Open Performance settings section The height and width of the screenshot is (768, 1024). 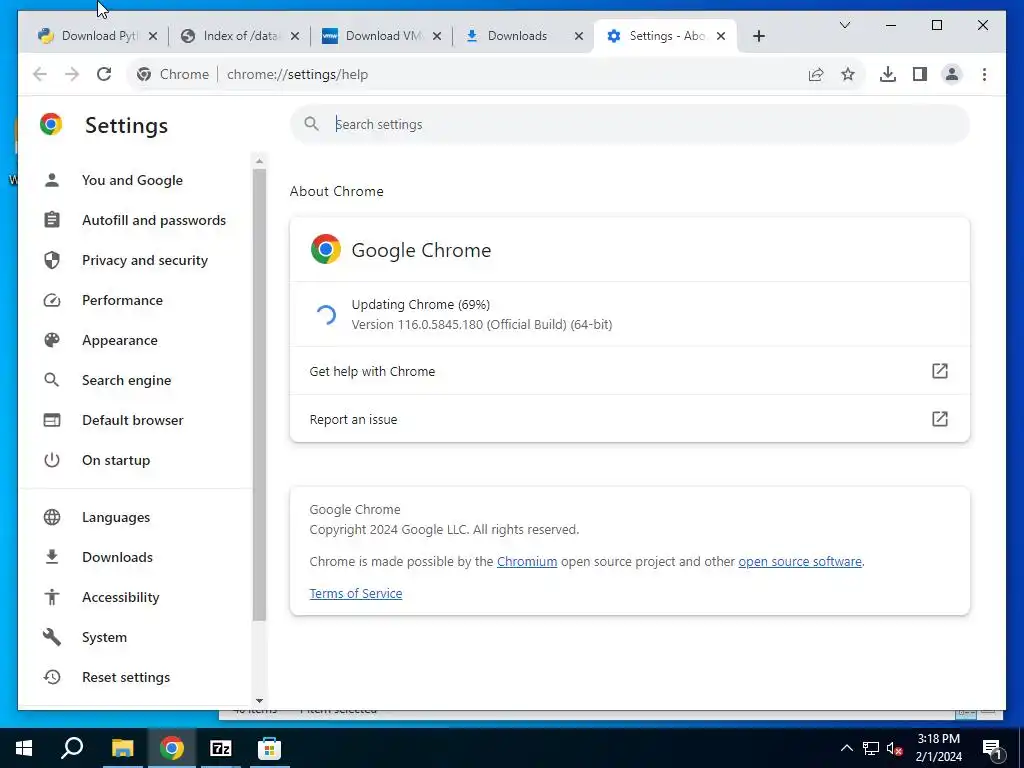pos(122,300)
